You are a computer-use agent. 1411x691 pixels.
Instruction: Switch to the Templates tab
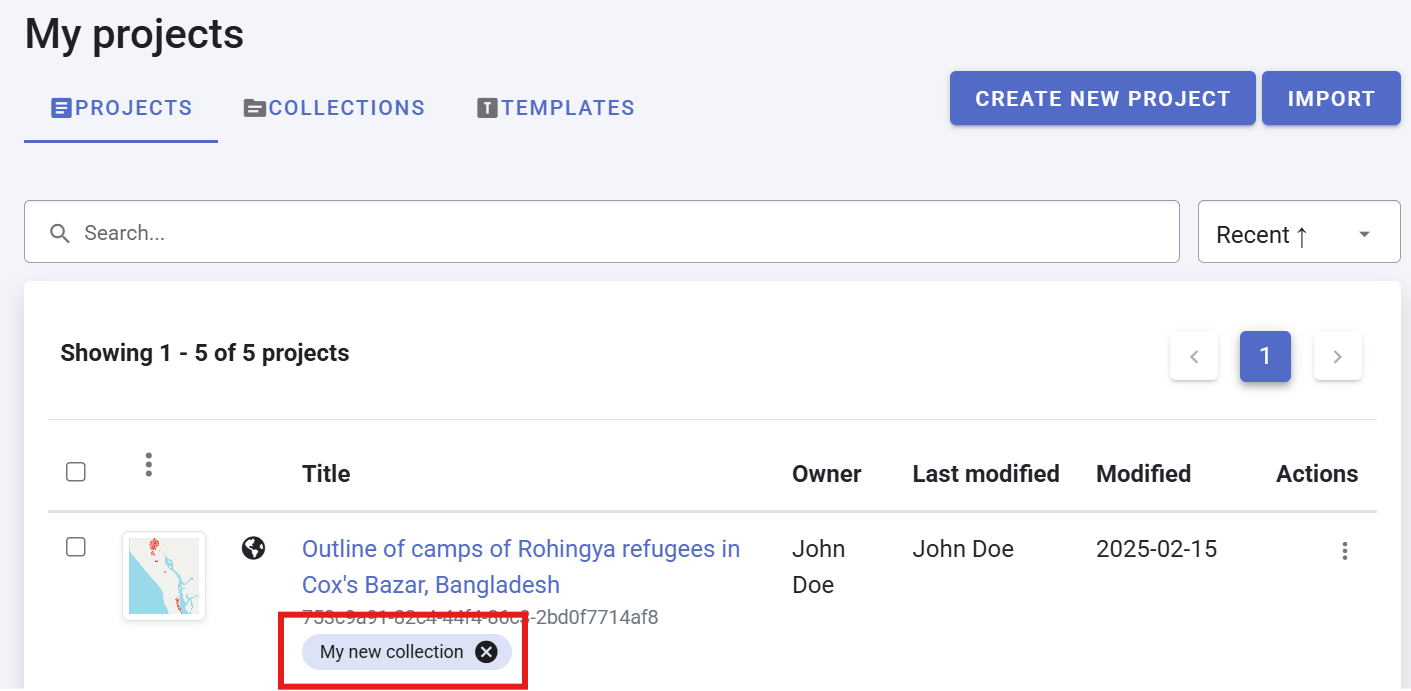pos(567,108)
